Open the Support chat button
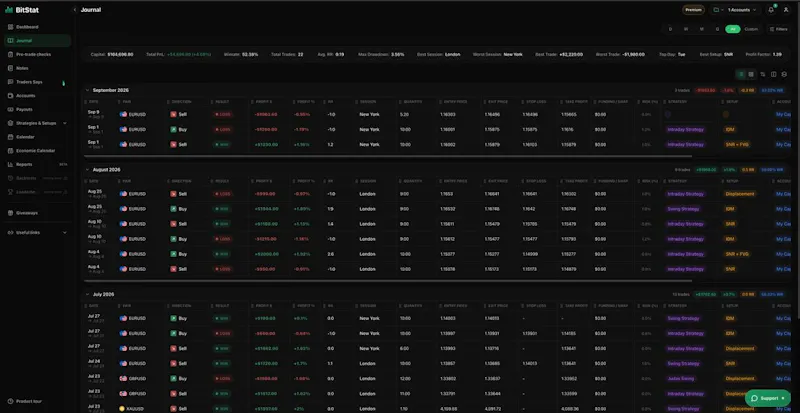The width and height of the screenshot is (800, 413). pyautogui.click(x=767, y=398)
